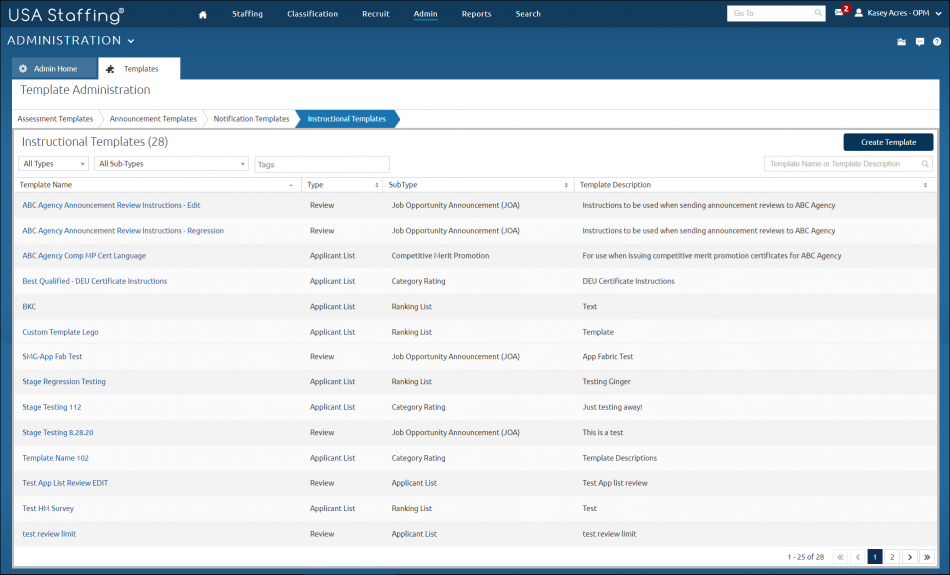This screenshot has height=575, width=950.
Task: Switch to the Admin Home tab
Action: [x=55, y=68]
